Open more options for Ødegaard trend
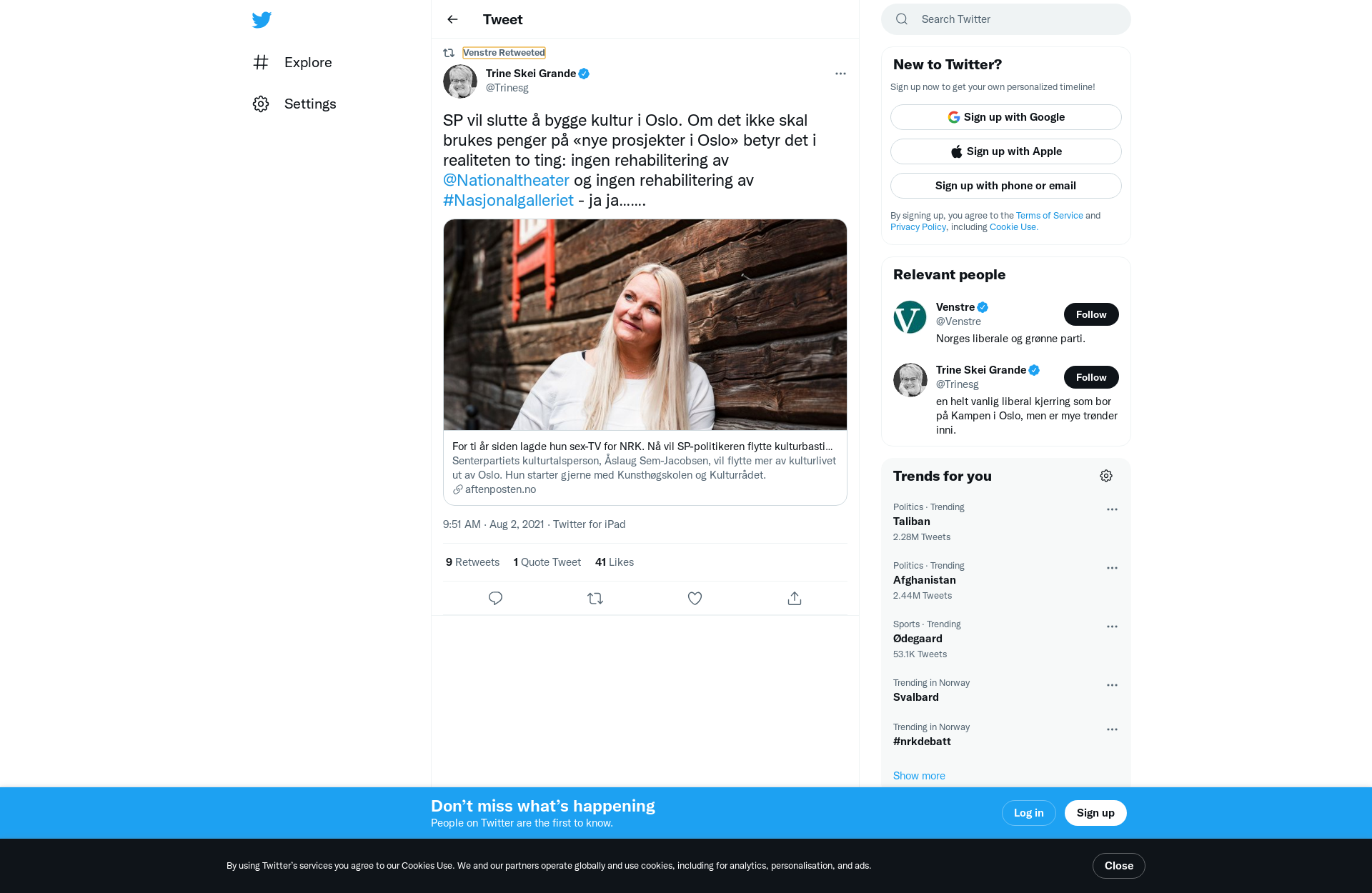Screen dimensions: 1372x893 (x=1112, y=627)
